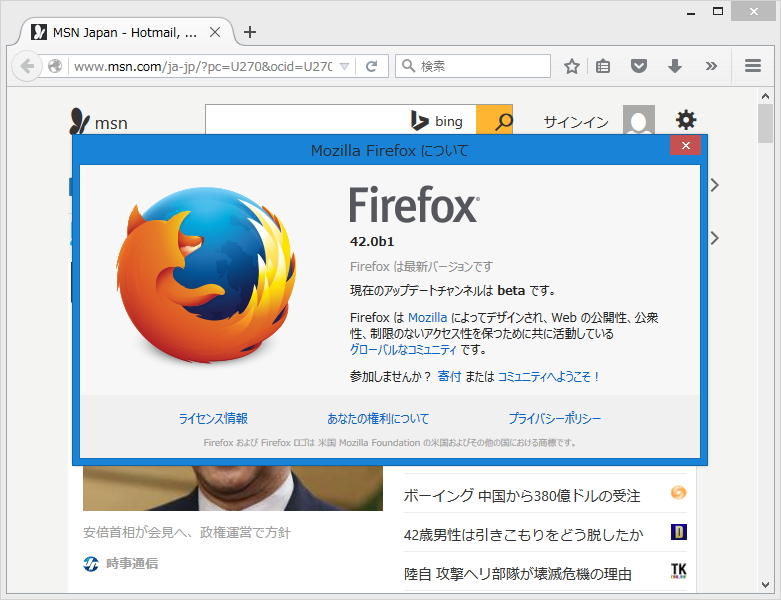Click the 寄付 donate link
Screen dimensions: 781x600
[449, 376]
